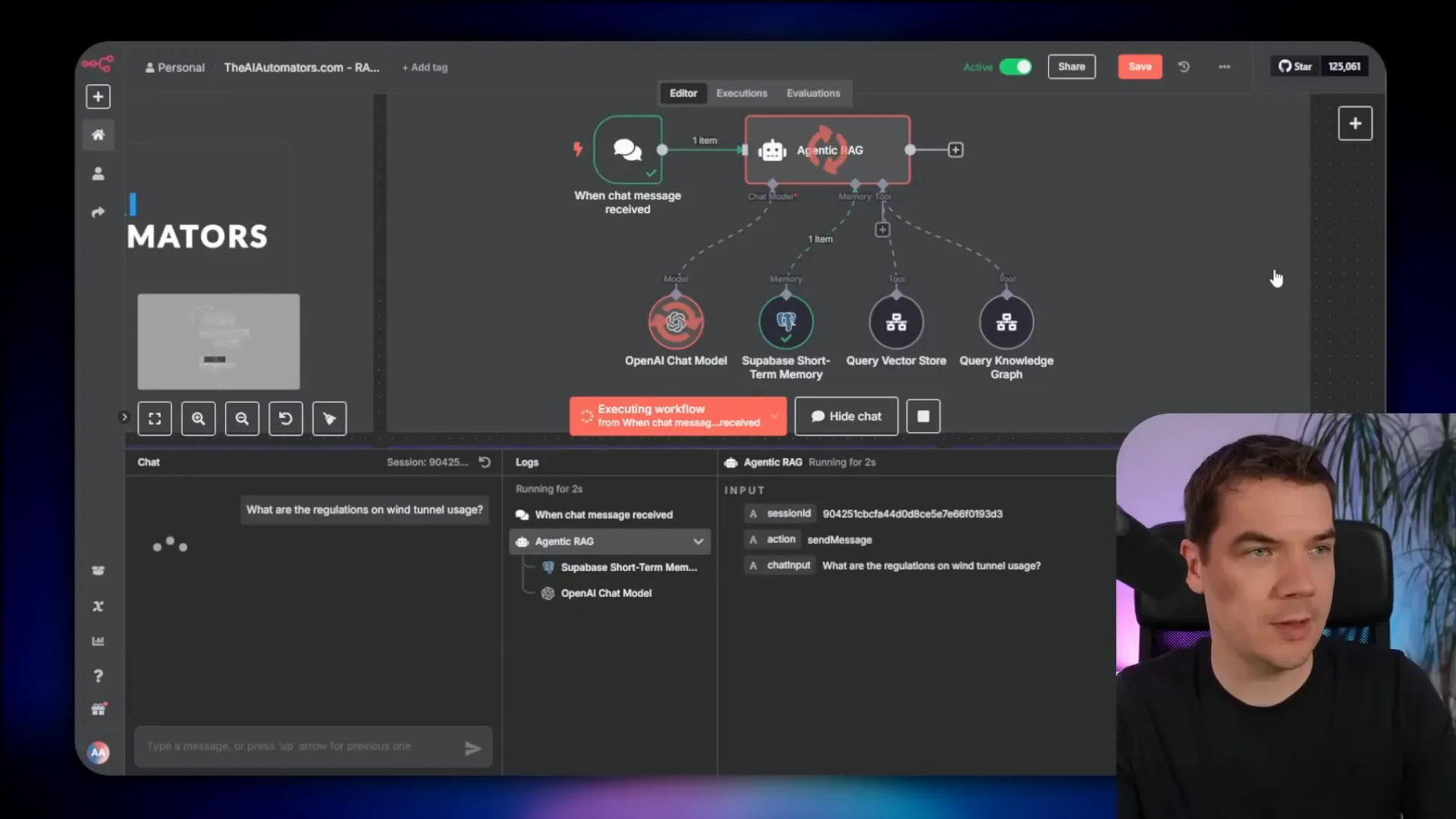Click the reset zoom button
Image resolution: width=1456 pixels, height=819 pixels.
pos(286,419)
